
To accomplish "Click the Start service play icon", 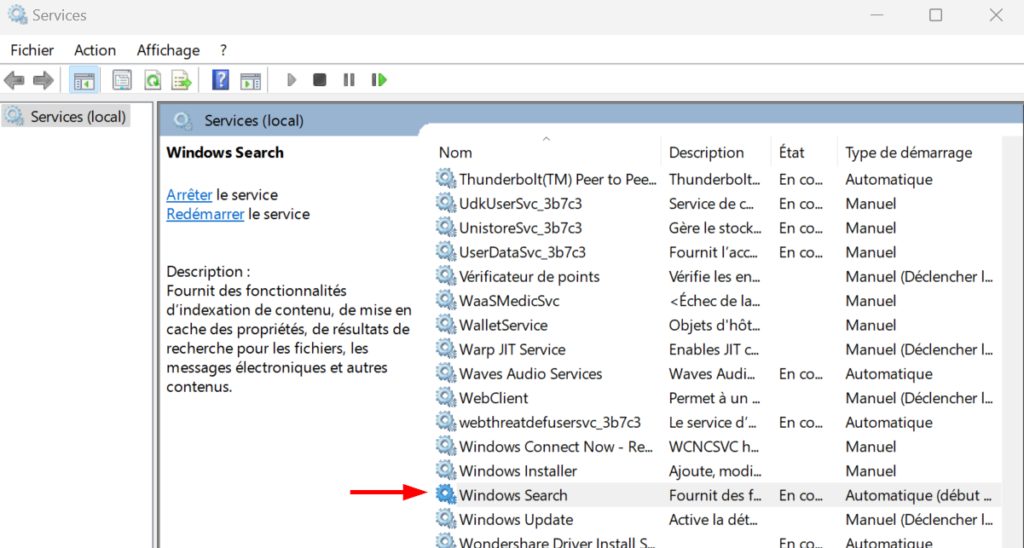I will coord(291,80).
